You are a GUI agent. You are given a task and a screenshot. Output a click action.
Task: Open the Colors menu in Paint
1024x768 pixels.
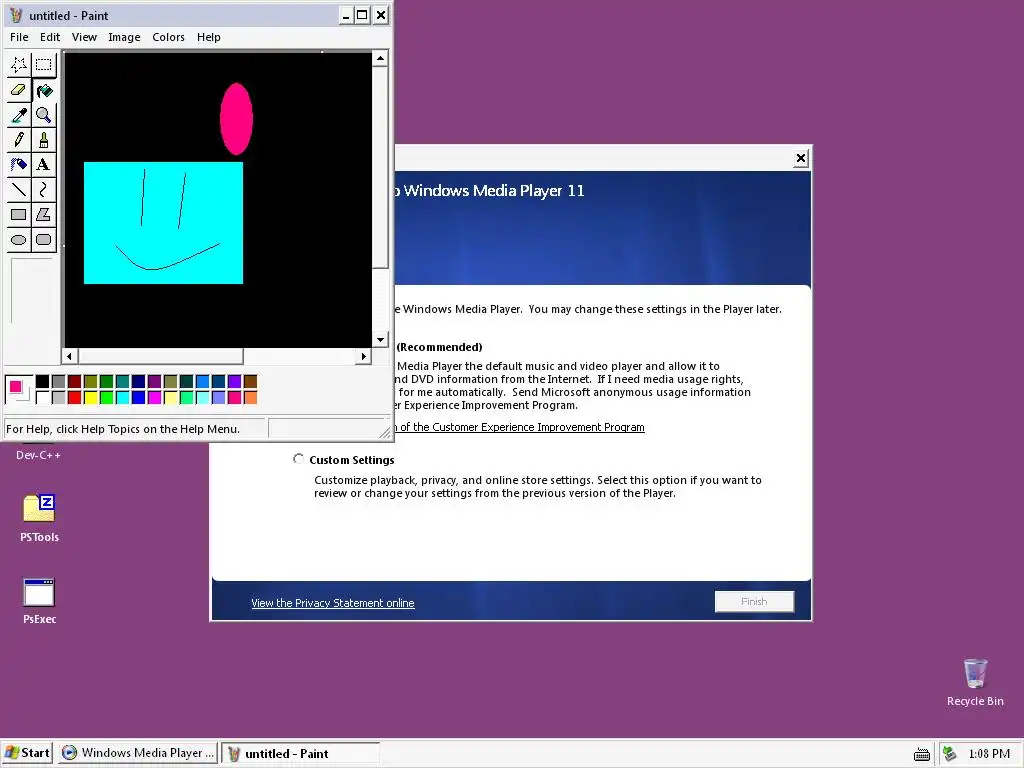tap(168, 37)
